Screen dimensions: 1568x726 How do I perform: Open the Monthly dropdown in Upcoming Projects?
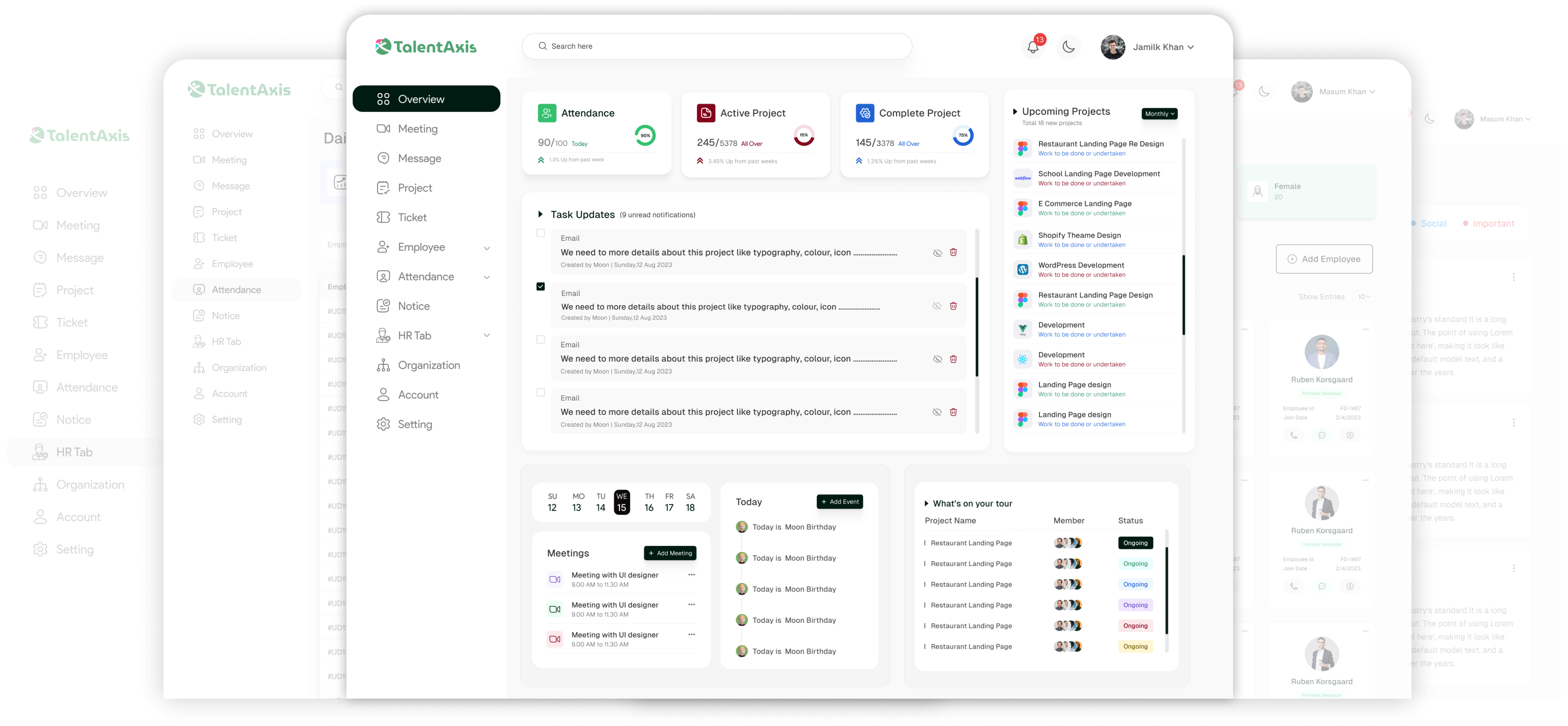[x=1159, y=114]
